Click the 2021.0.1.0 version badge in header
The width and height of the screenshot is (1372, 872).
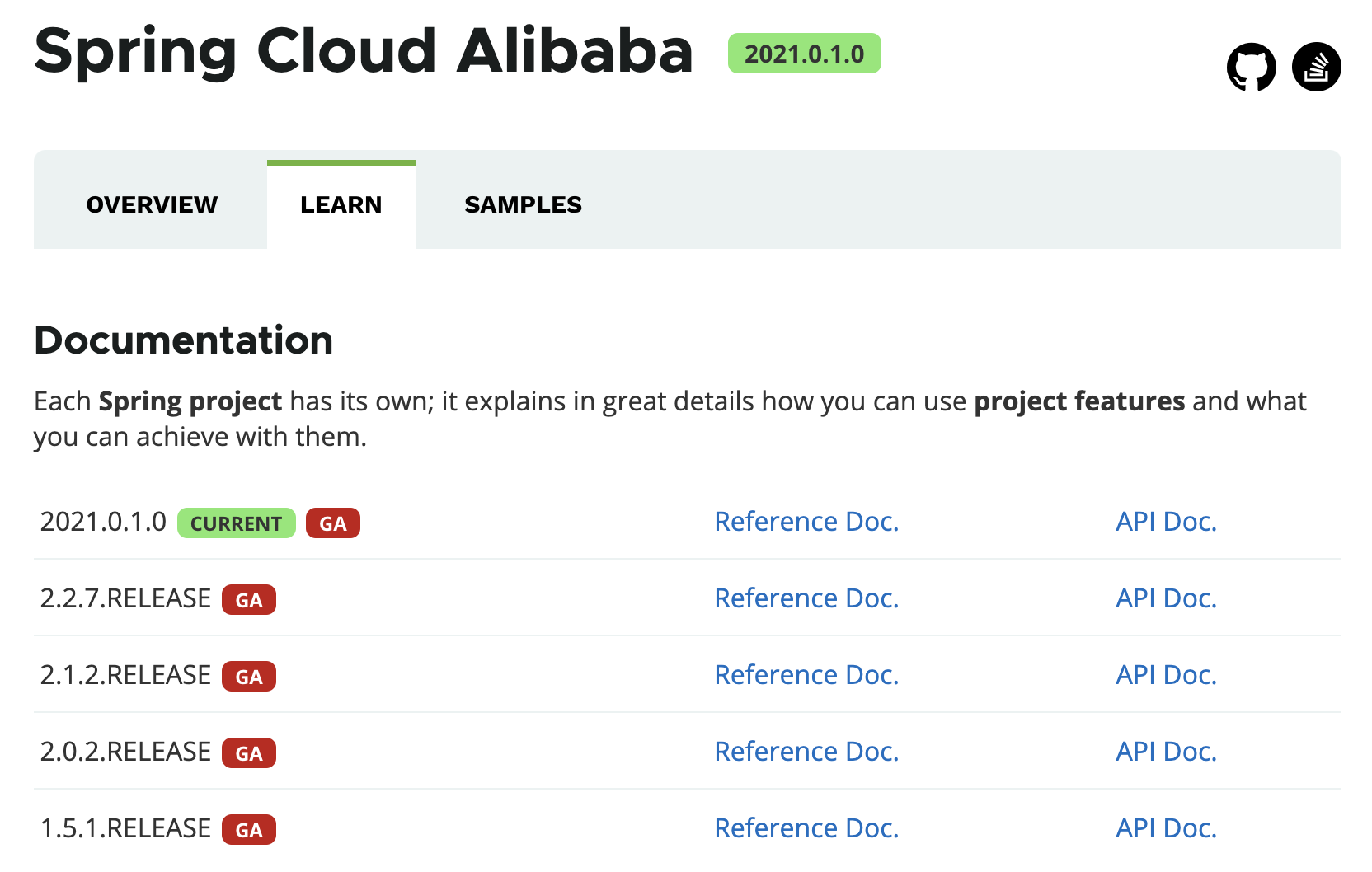[x=804, y=54]
